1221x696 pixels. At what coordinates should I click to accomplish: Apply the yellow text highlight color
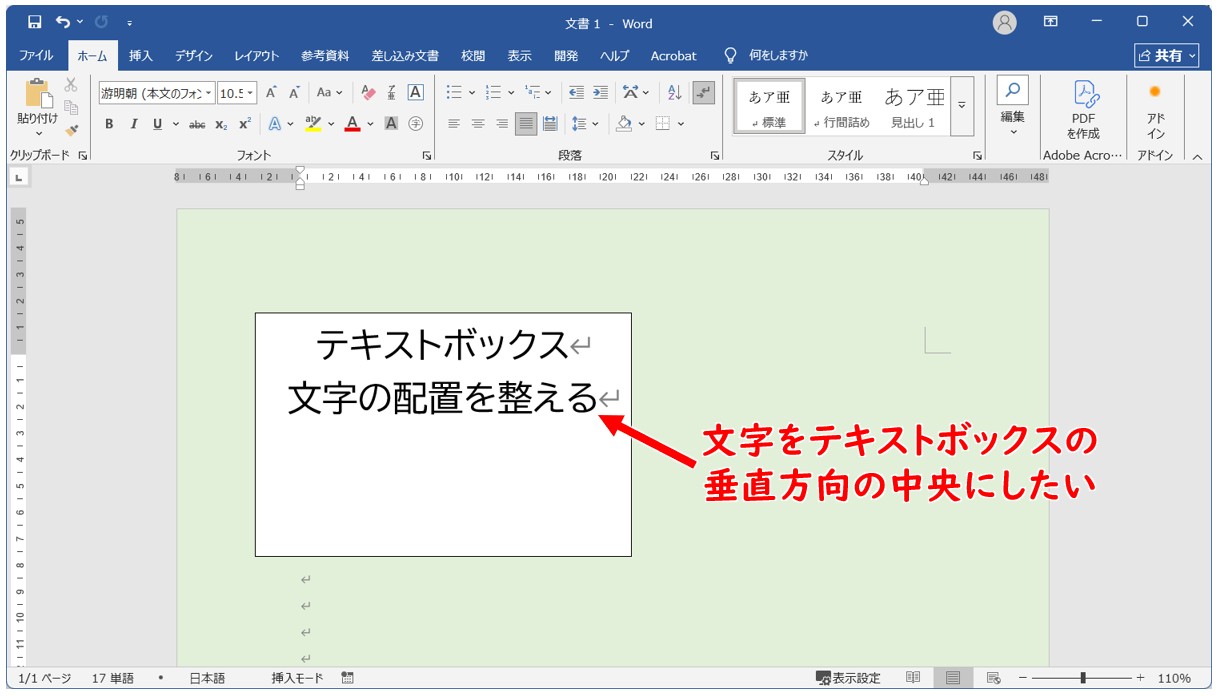[313, 124]
